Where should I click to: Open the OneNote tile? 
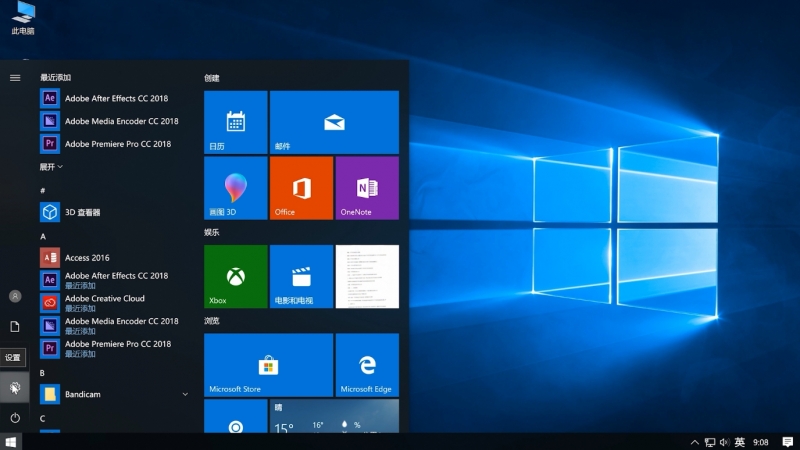(367, 188)
